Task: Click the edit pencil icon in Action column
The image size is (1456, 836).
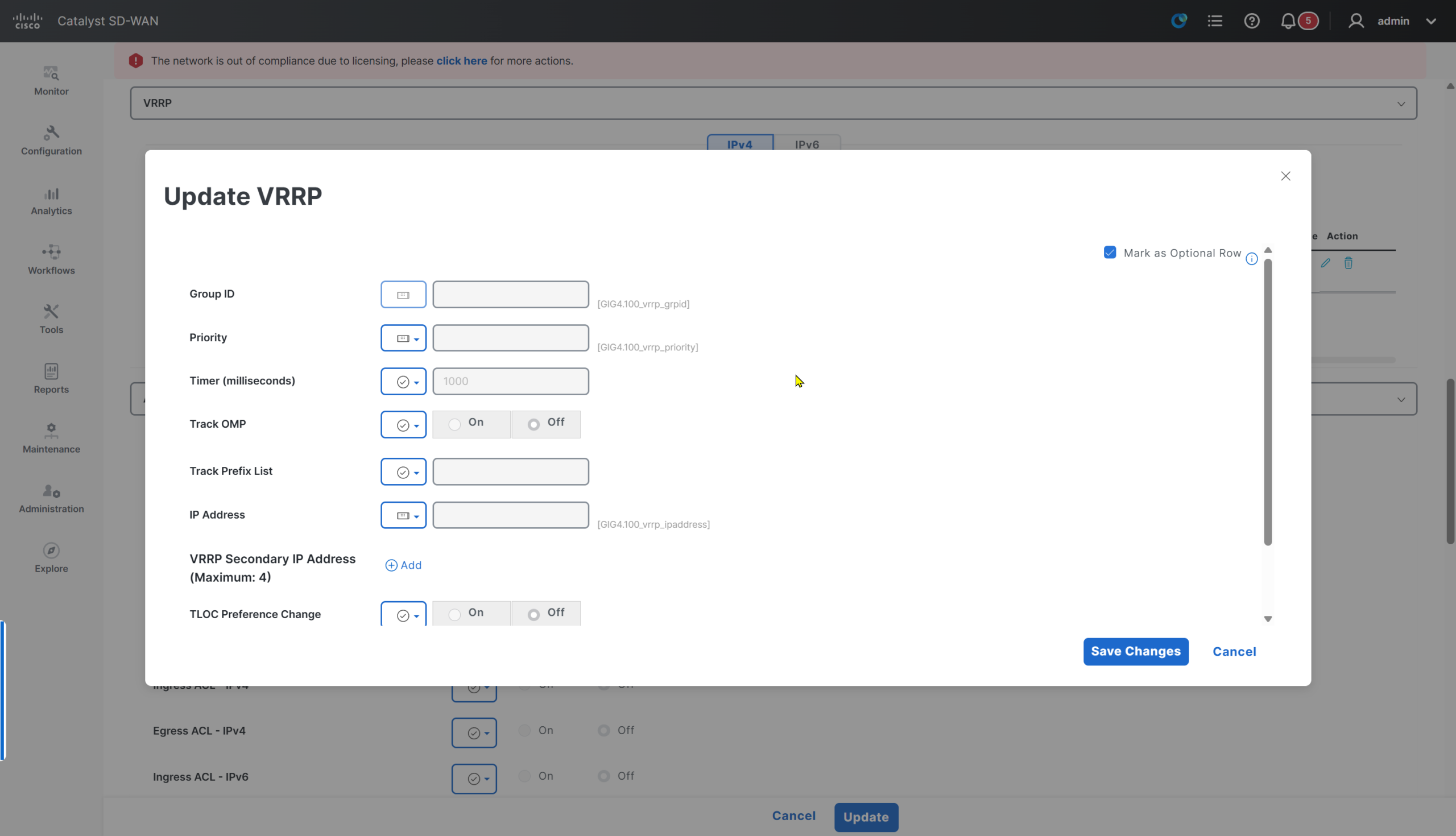Action: pos(1325,263)
